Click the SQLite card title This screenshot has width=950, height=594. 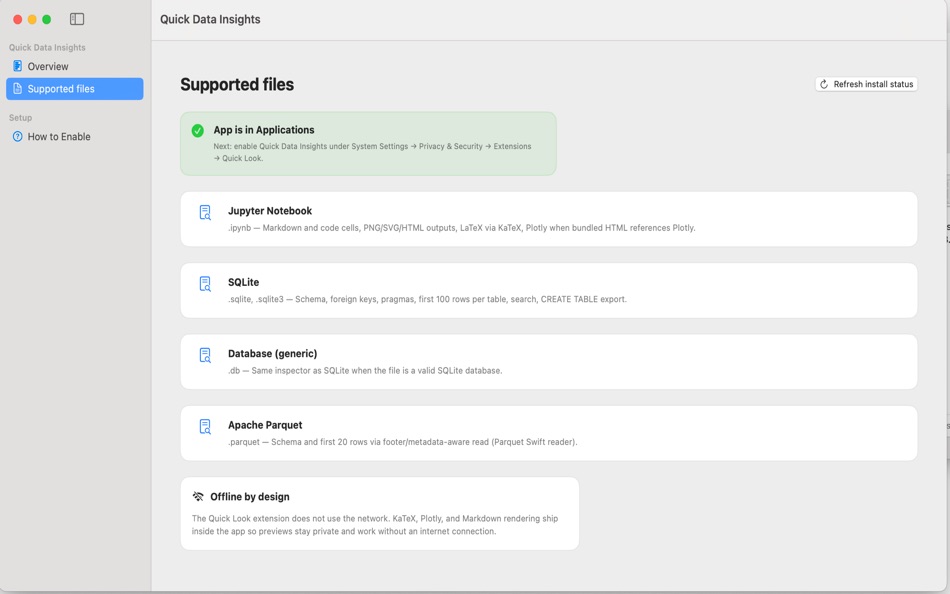(244, 282)
